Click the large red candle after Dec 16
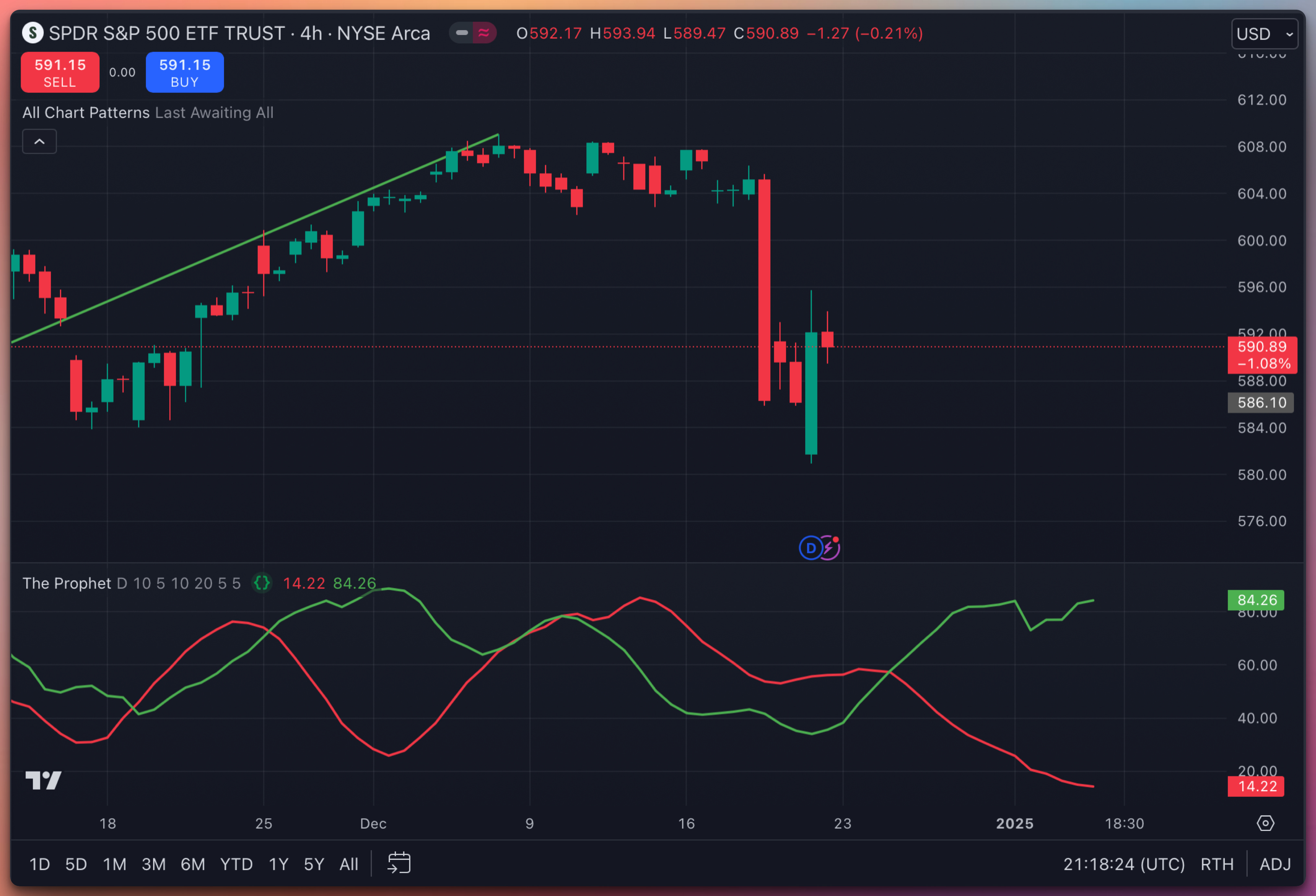 point(764,290)
